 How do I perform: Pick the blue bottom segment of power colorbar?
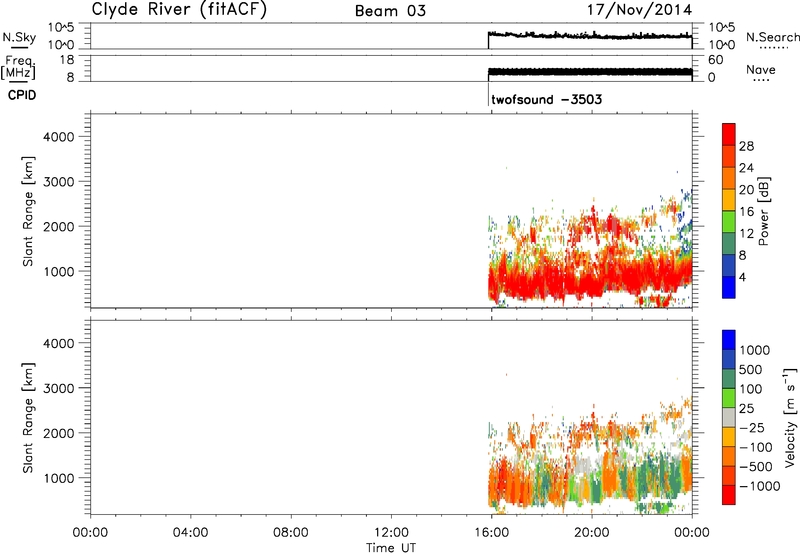point(729,288)
